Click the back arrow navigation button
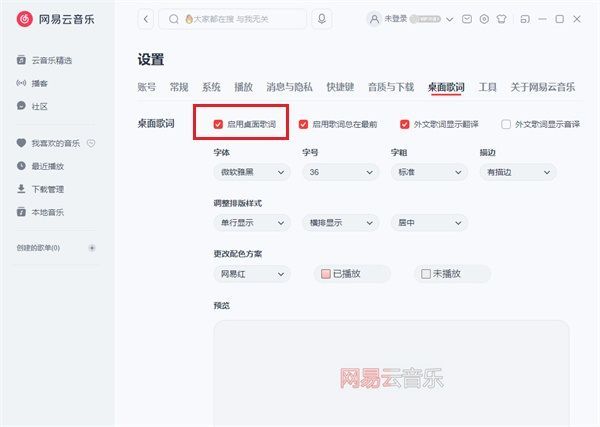 147,19
